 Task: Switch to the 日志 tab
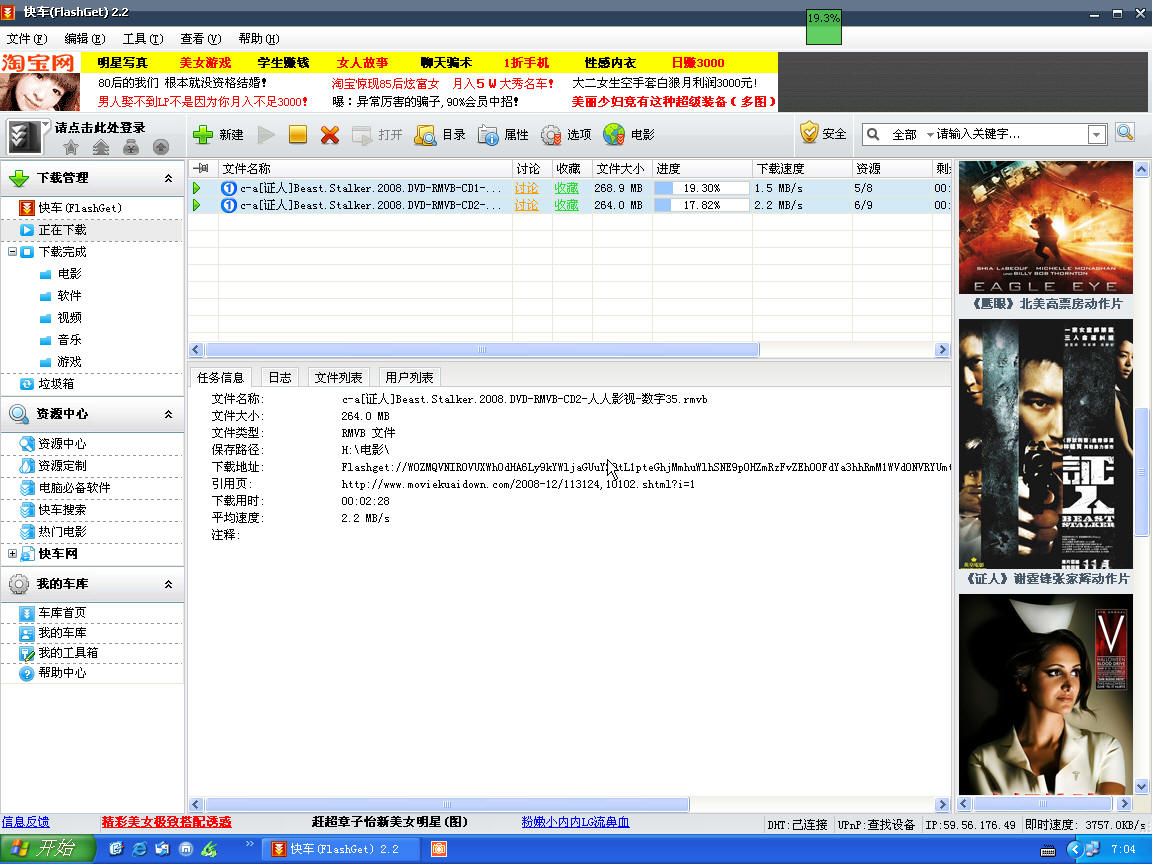point(279,378)
